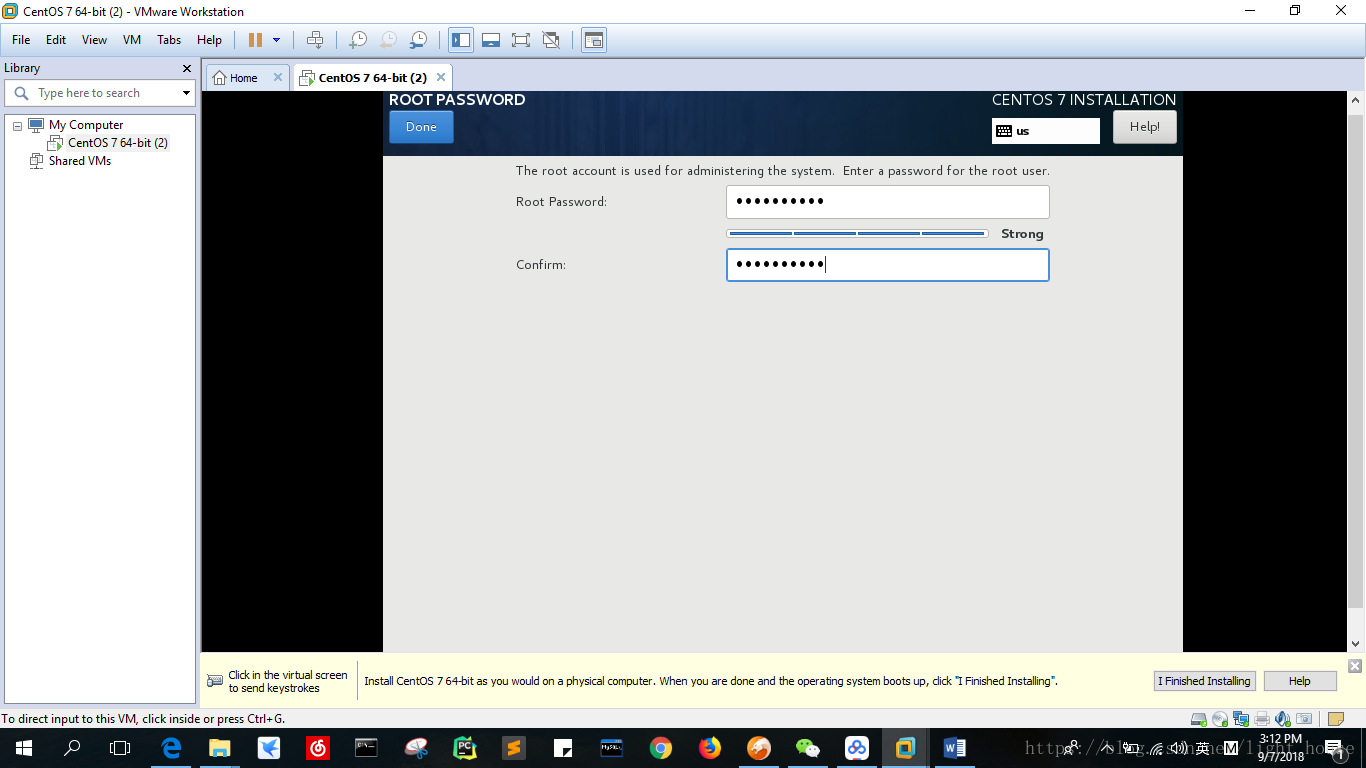
Task: Collapse the My Computer tree node
Action: click(x=17, y=126)
